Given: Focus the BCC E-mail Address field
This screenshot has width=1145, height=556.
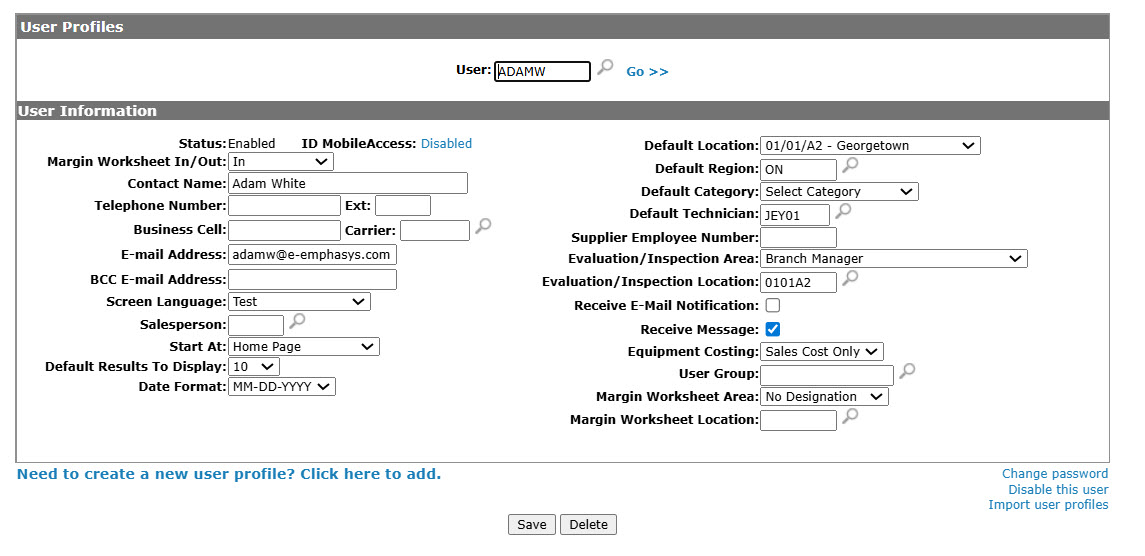Looking at the screenshot, I should point(313,279).
